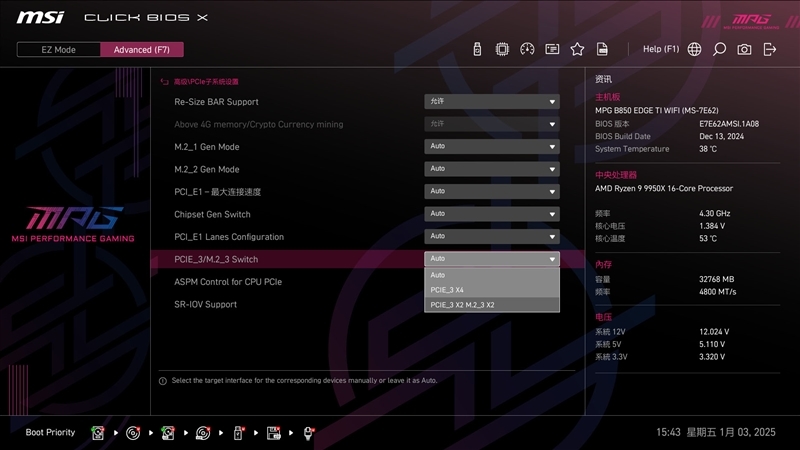Open the hardware monitor gauge icon

click(x=527, y=49)
